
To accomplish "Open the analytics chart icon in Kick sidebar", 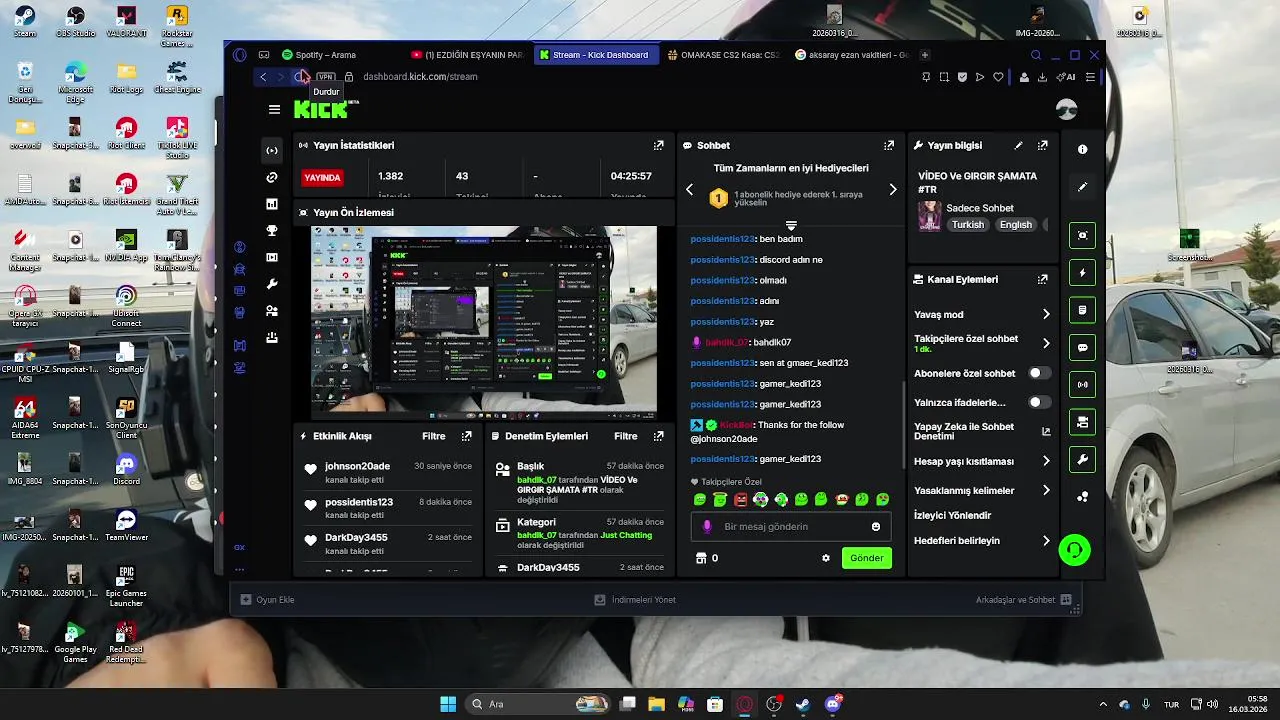I will (x=271, y=204).
